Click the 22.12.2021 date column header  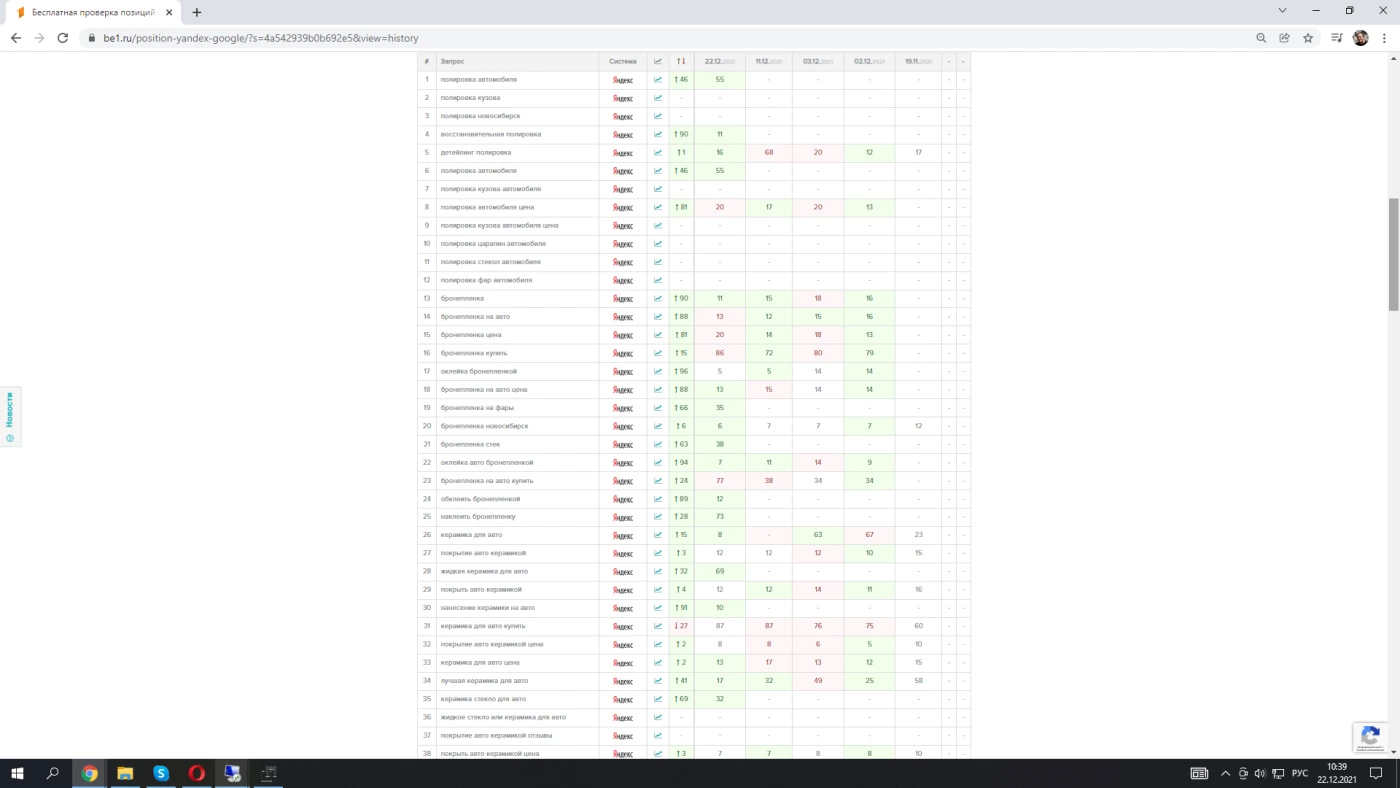[720, 62]
